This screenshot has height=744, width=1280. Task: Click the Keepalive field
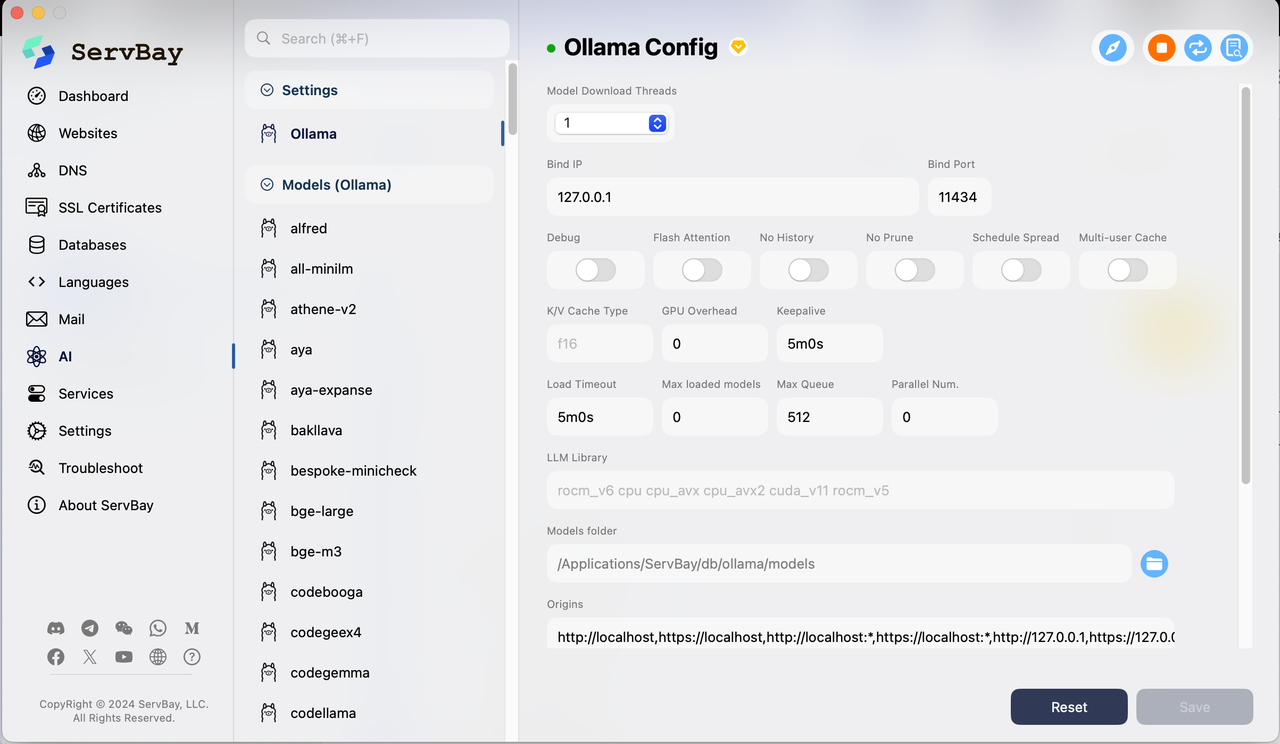(829, 343)
